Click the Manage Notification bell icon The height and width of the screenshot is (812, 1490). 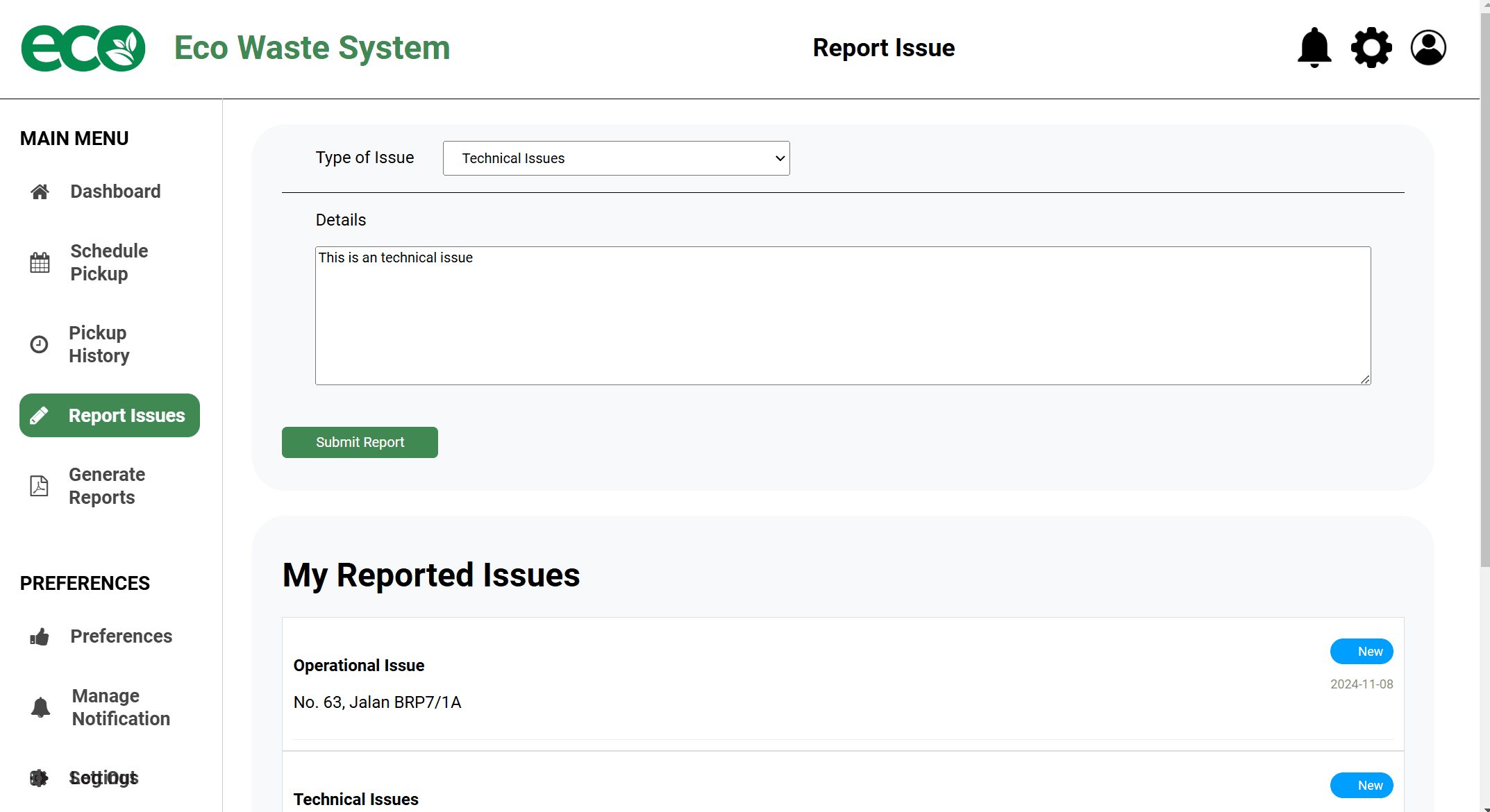click(40, 707)
